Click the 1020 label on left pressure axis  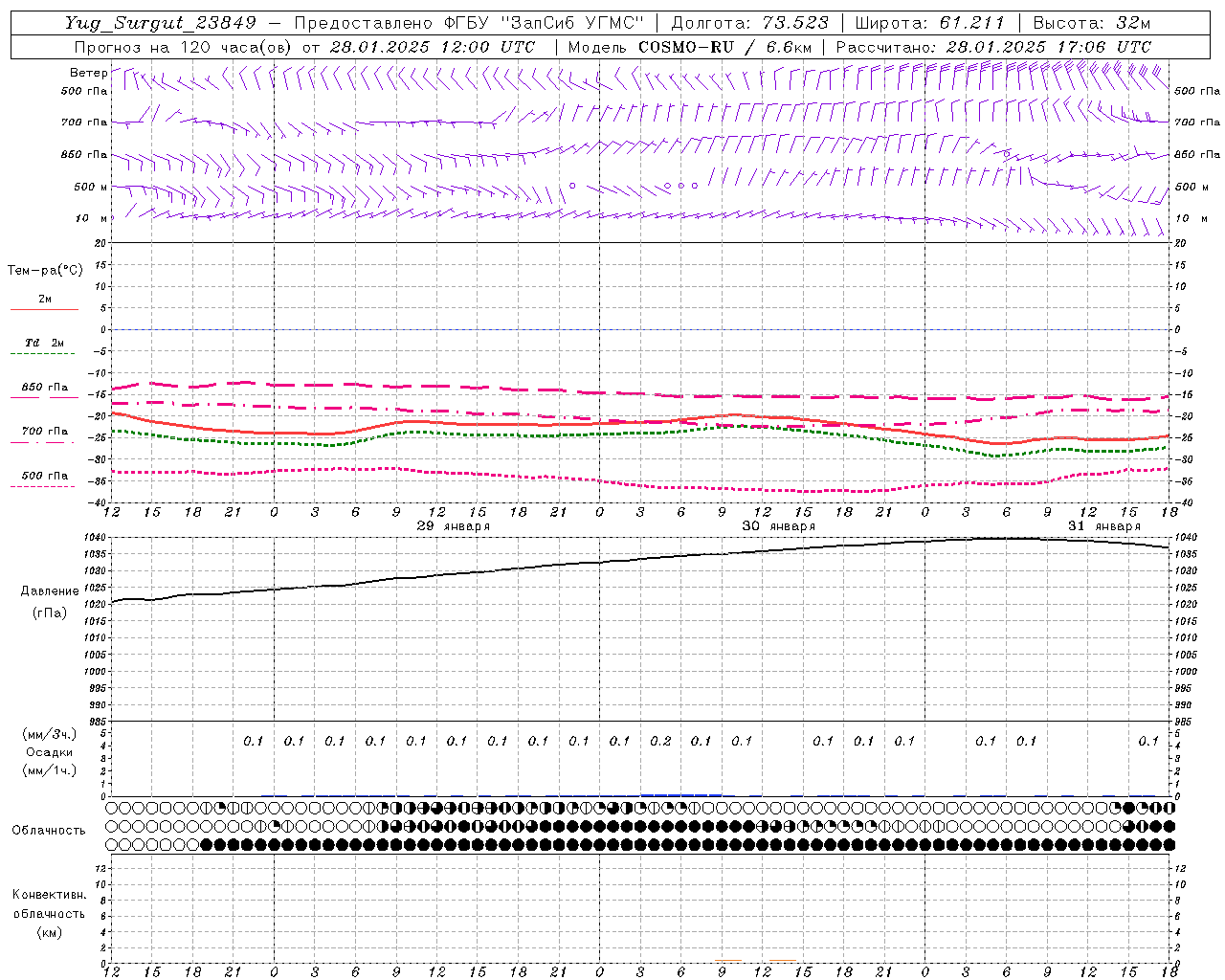pos(97,605)
